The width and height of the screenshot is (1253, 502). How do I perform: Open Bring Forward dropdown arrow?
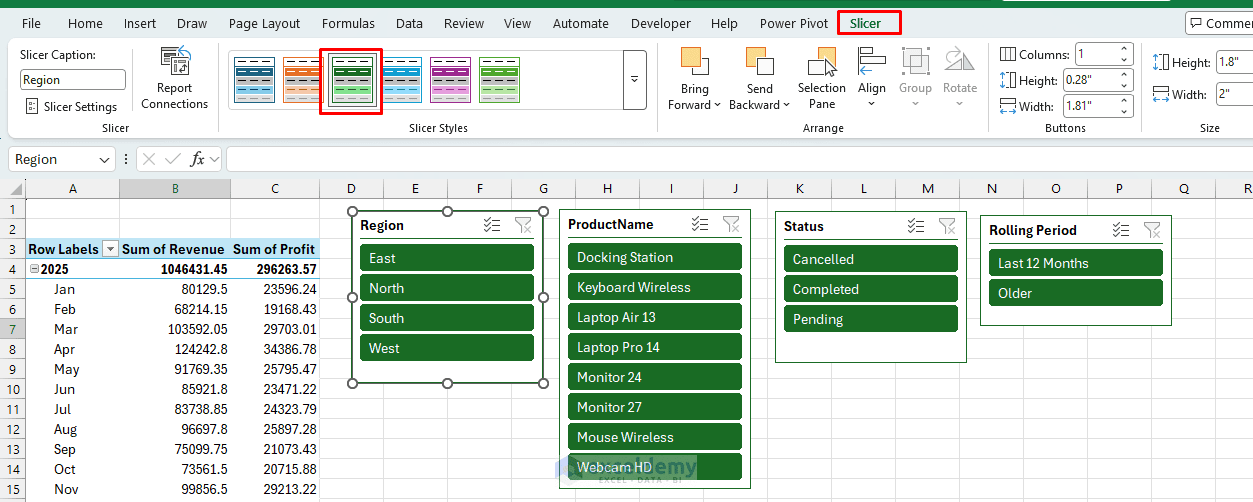[x=717, y=105]
